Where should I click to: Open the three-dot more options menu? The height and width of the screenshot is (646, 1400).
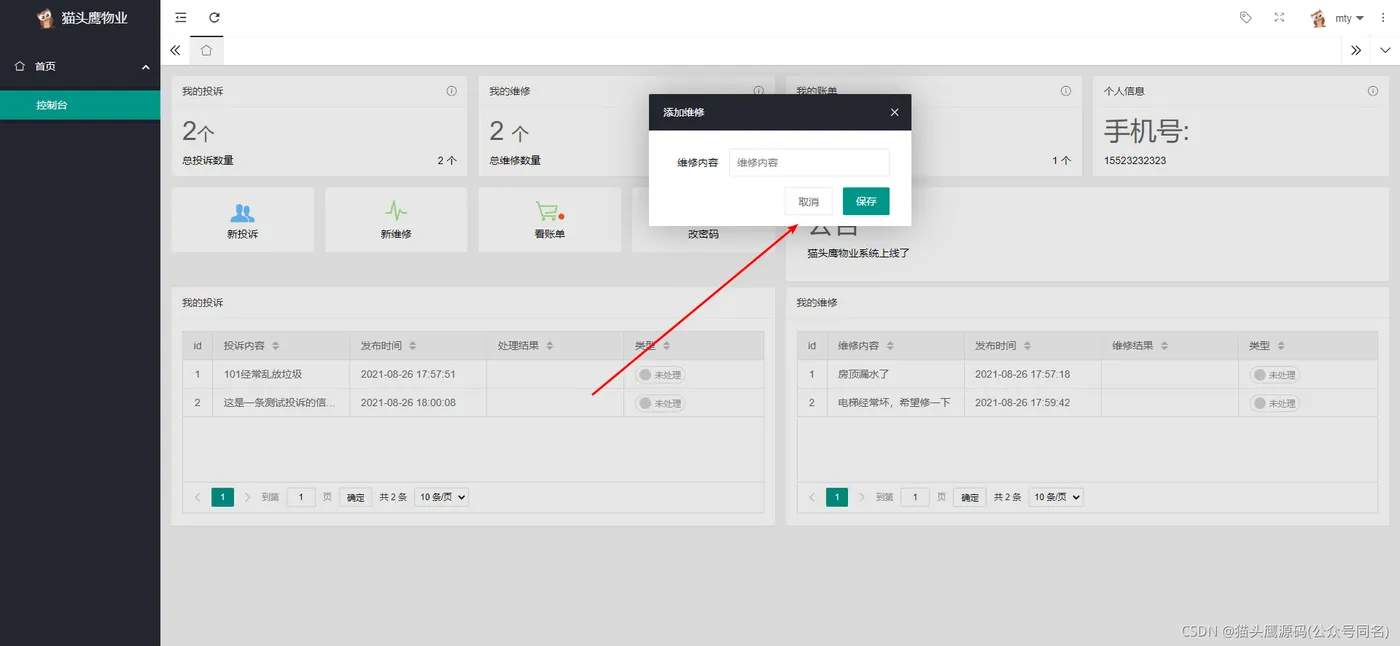point(1383,18)
